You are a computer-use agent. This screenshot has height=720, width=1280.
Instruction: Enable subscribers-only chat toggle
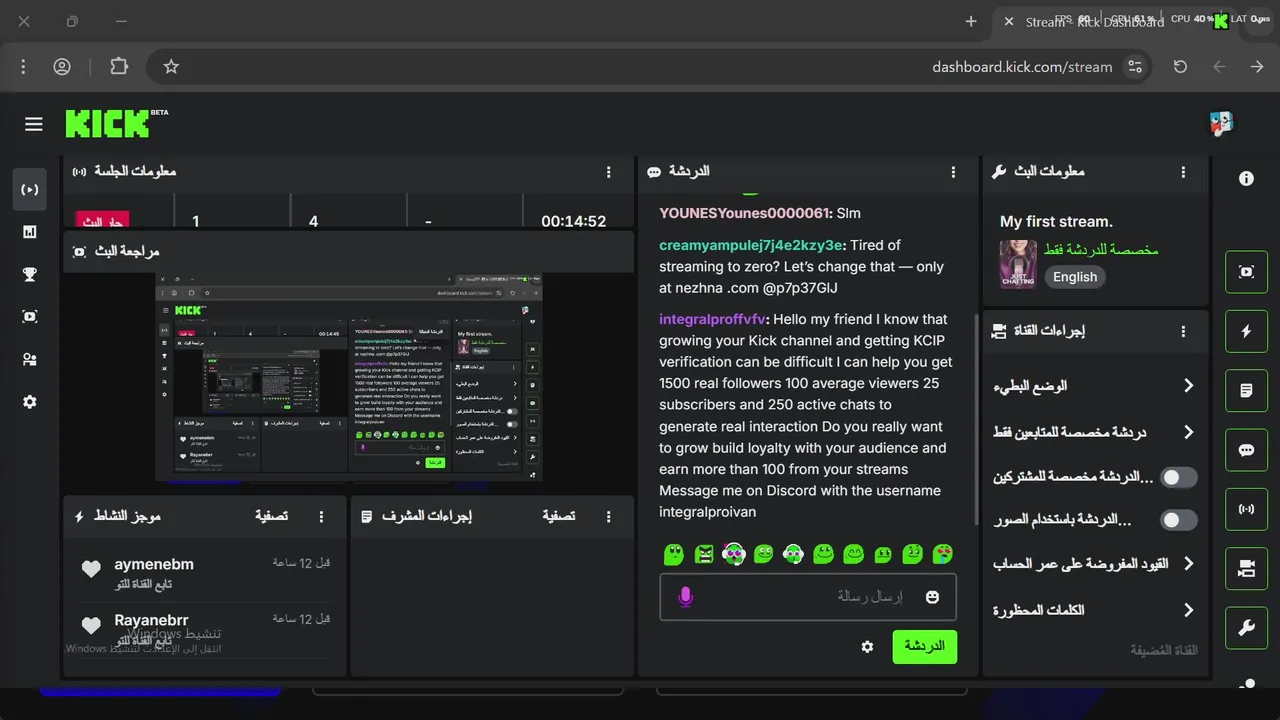(x=1179, y=477)
